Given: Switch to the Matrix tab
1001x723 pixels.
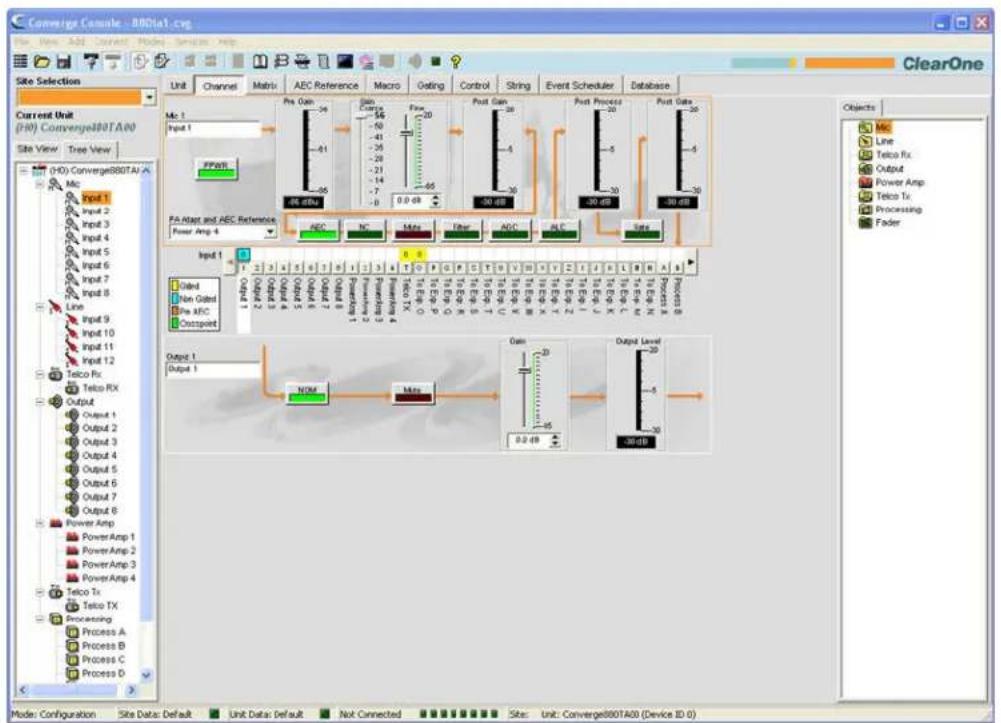Looking at the screenshot, I should [264, 86].
